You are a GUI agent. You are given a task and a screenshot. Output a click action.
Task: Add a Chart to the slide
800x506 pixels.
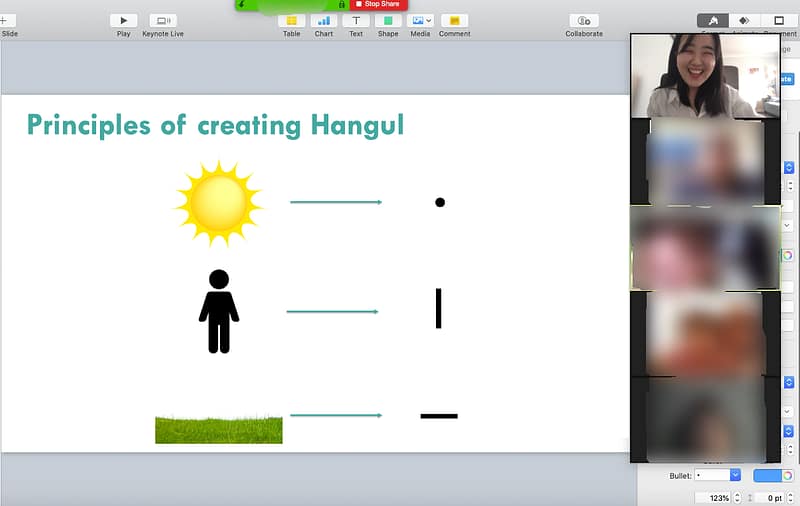(323, 21)
